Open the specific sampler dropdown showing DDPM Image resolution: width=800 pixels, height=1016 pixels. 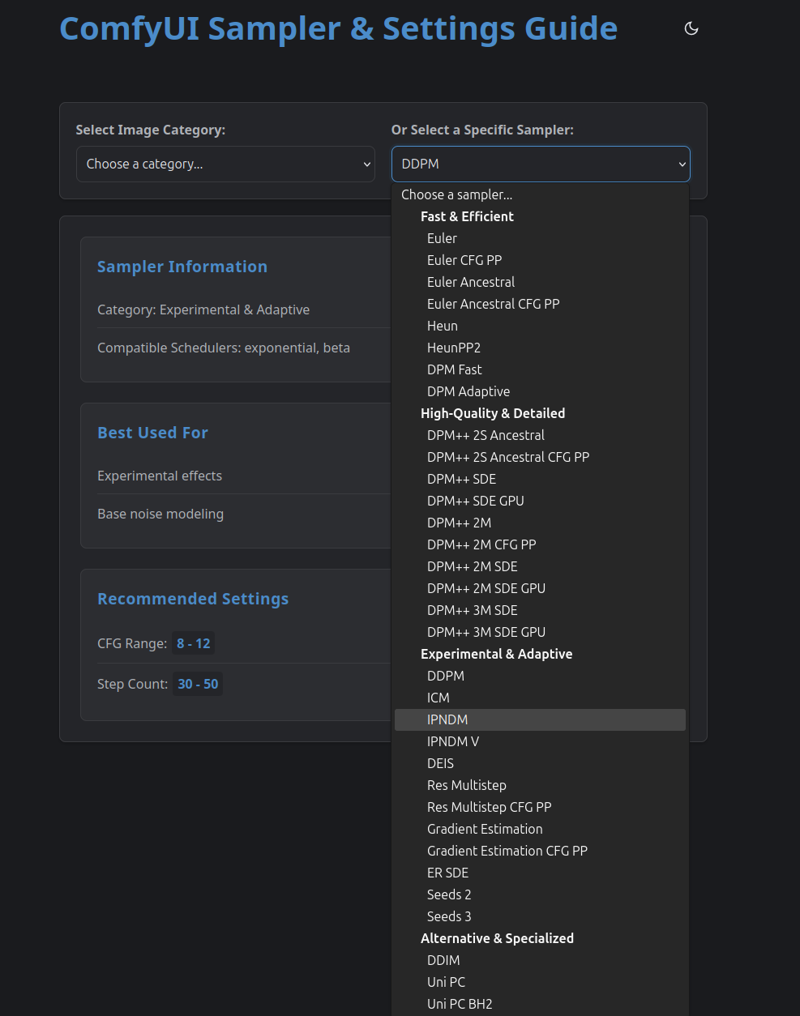(541, 164)
